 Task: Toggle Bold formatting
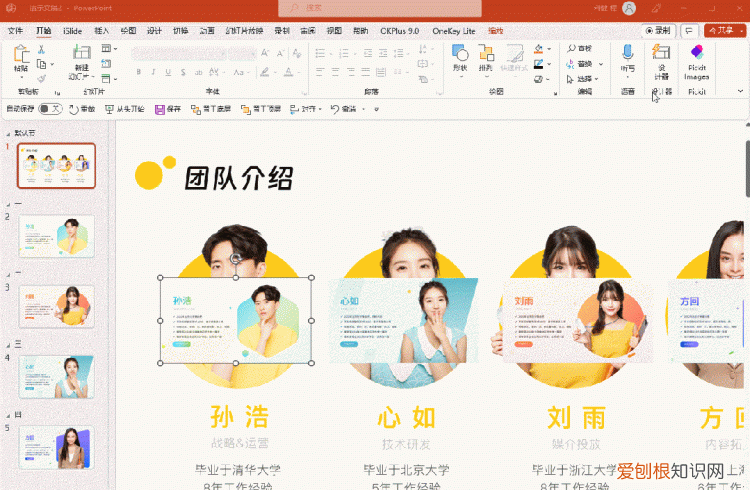[139, 72]
